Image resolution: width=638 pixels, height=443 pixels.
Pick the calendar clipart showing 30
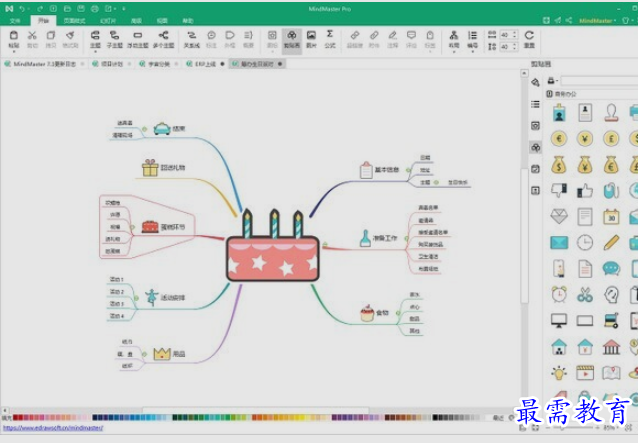(x=611, y=217)
